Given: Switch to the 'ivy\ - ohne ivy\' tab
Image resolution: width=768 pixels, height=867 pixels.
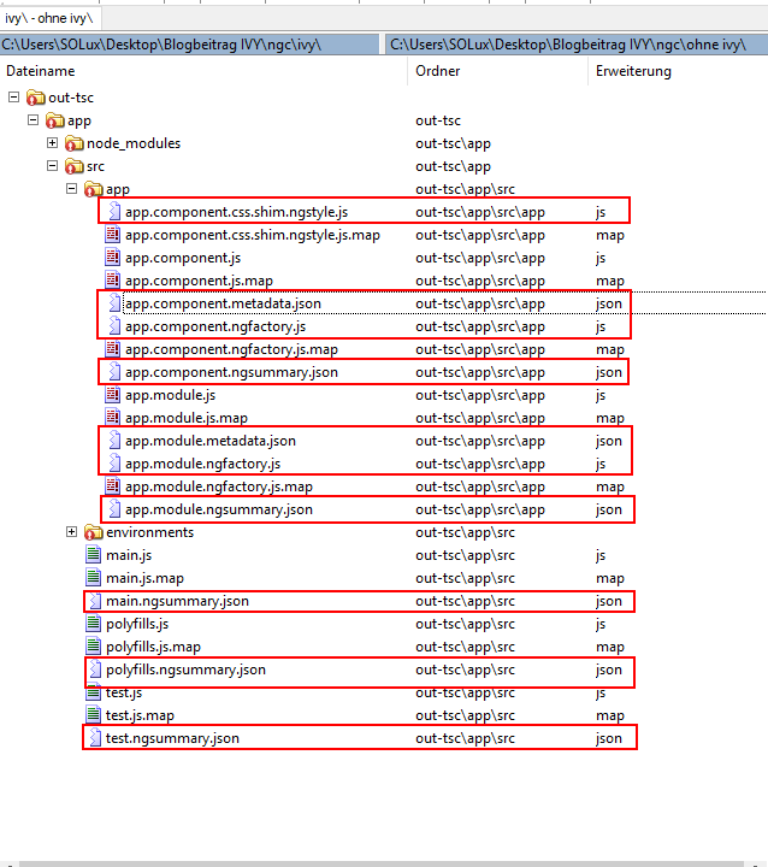Looking at the screenshot, I should coord(50,19).
